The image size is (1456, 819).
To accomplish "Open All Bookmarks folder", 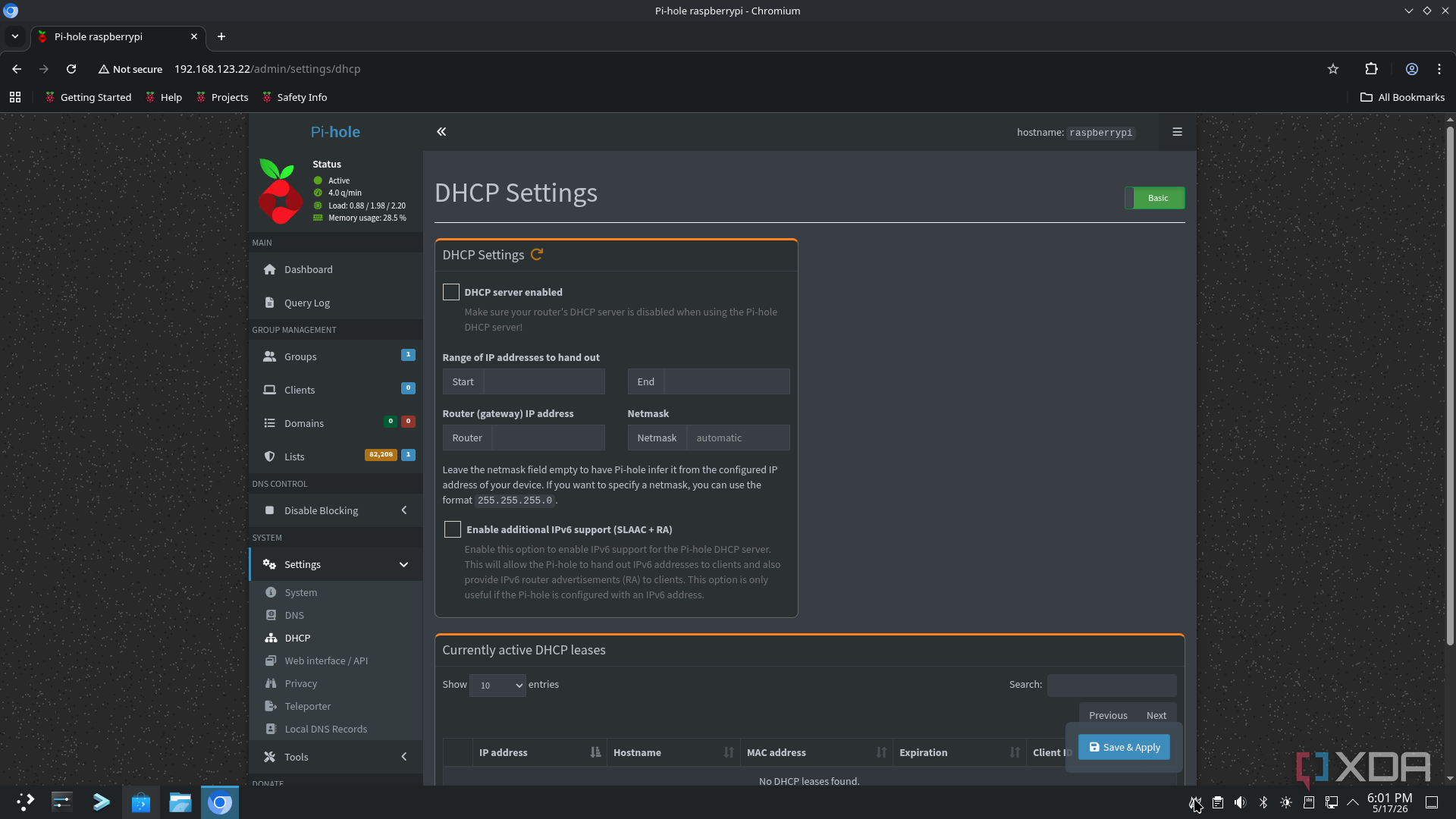I will 1402,97.
